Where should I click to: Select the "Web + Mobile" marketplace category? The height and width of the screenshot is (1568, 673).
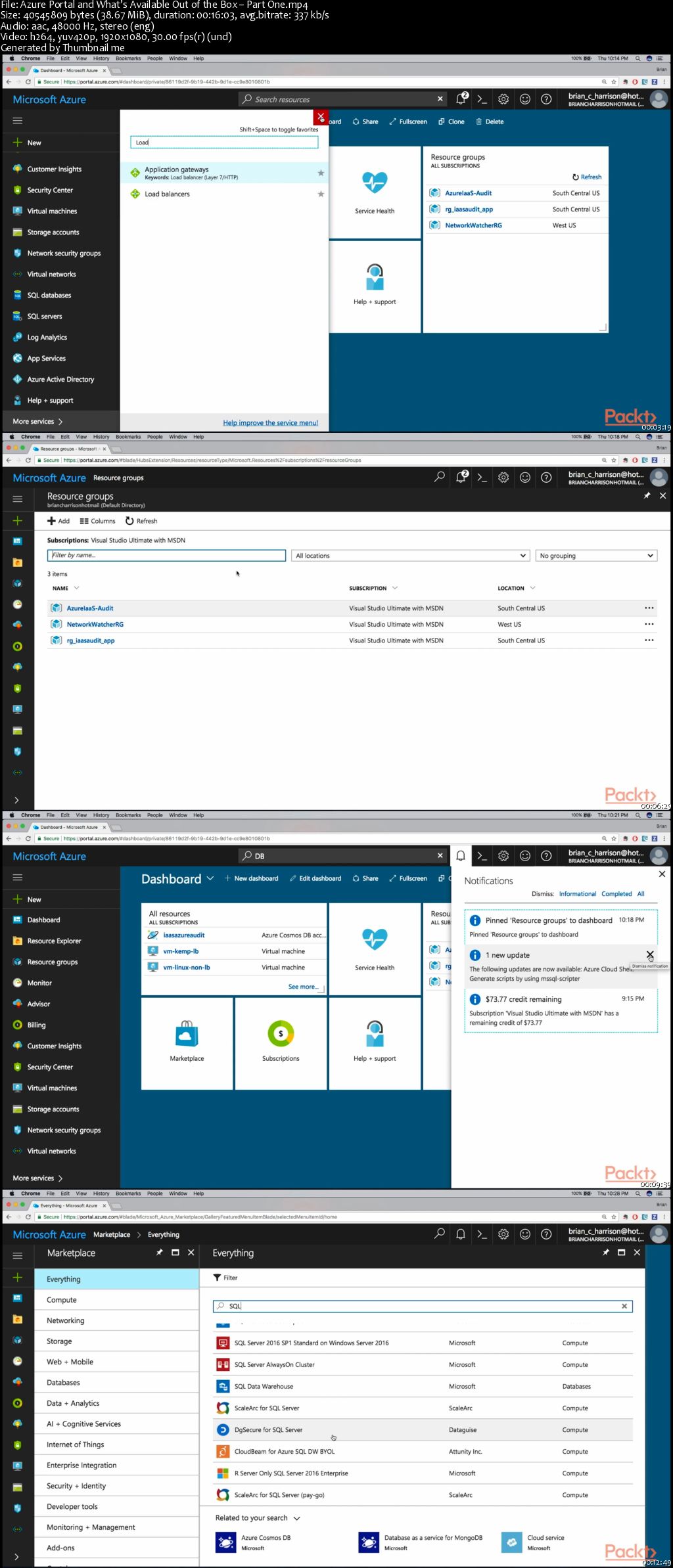click(x=116, y=1362)
